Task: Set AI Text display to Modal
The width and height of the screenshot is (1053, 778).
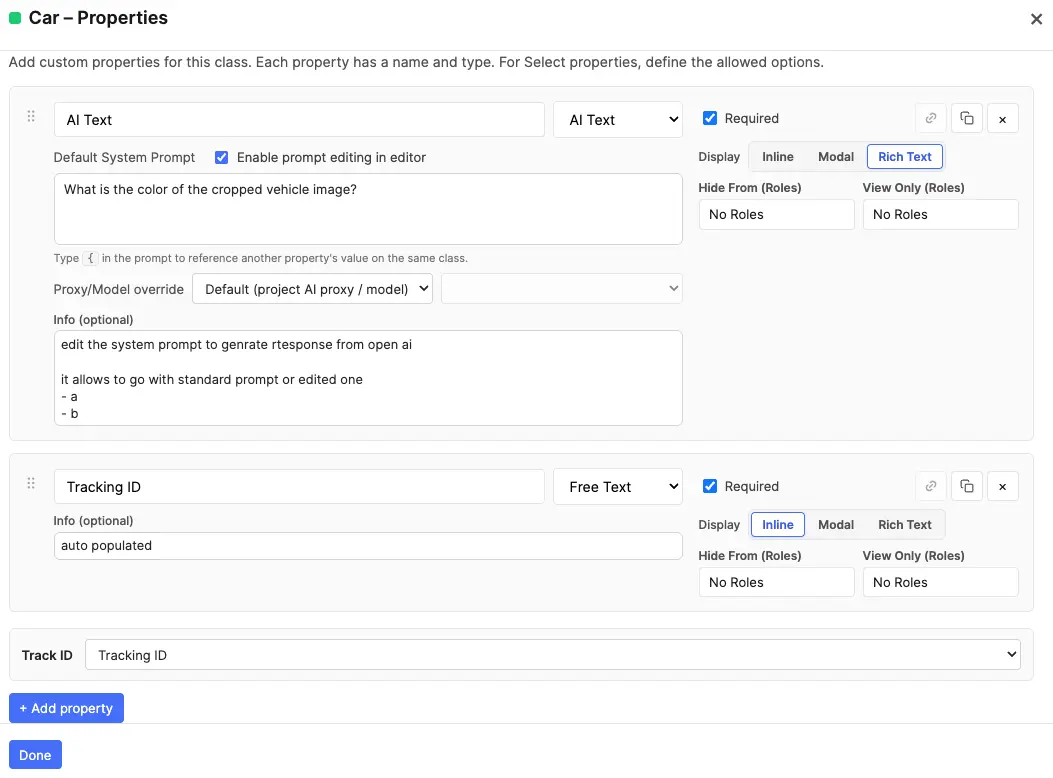Action: pyautogui.click(x=836, y=156)
